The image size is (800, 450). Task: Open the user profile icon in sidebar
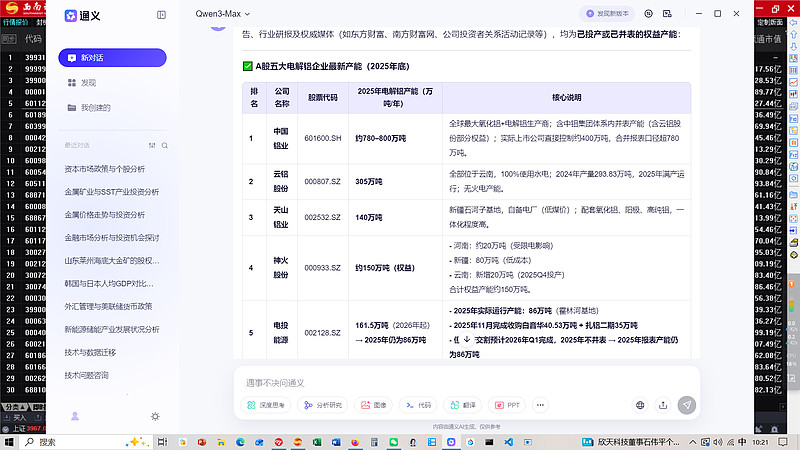pos(74,416)
